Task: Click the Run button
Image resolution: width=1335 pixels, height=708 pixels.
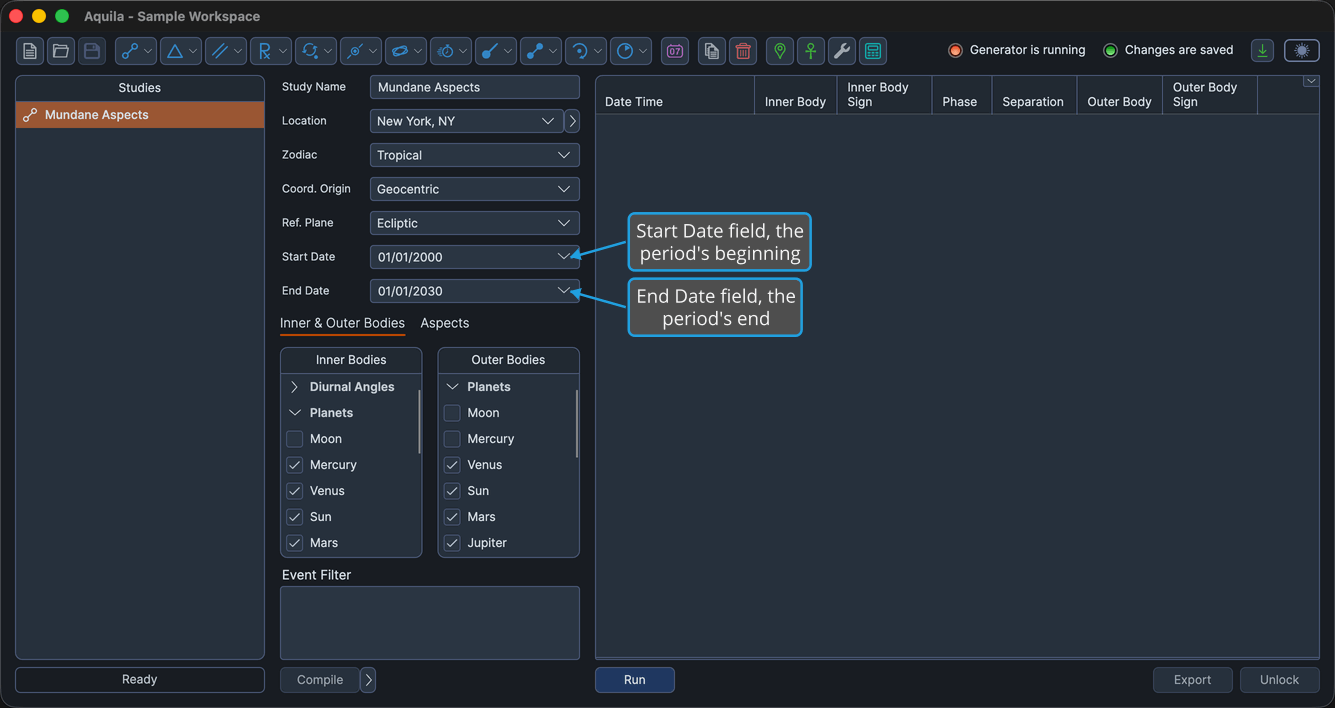Action: tap(635, 680)
